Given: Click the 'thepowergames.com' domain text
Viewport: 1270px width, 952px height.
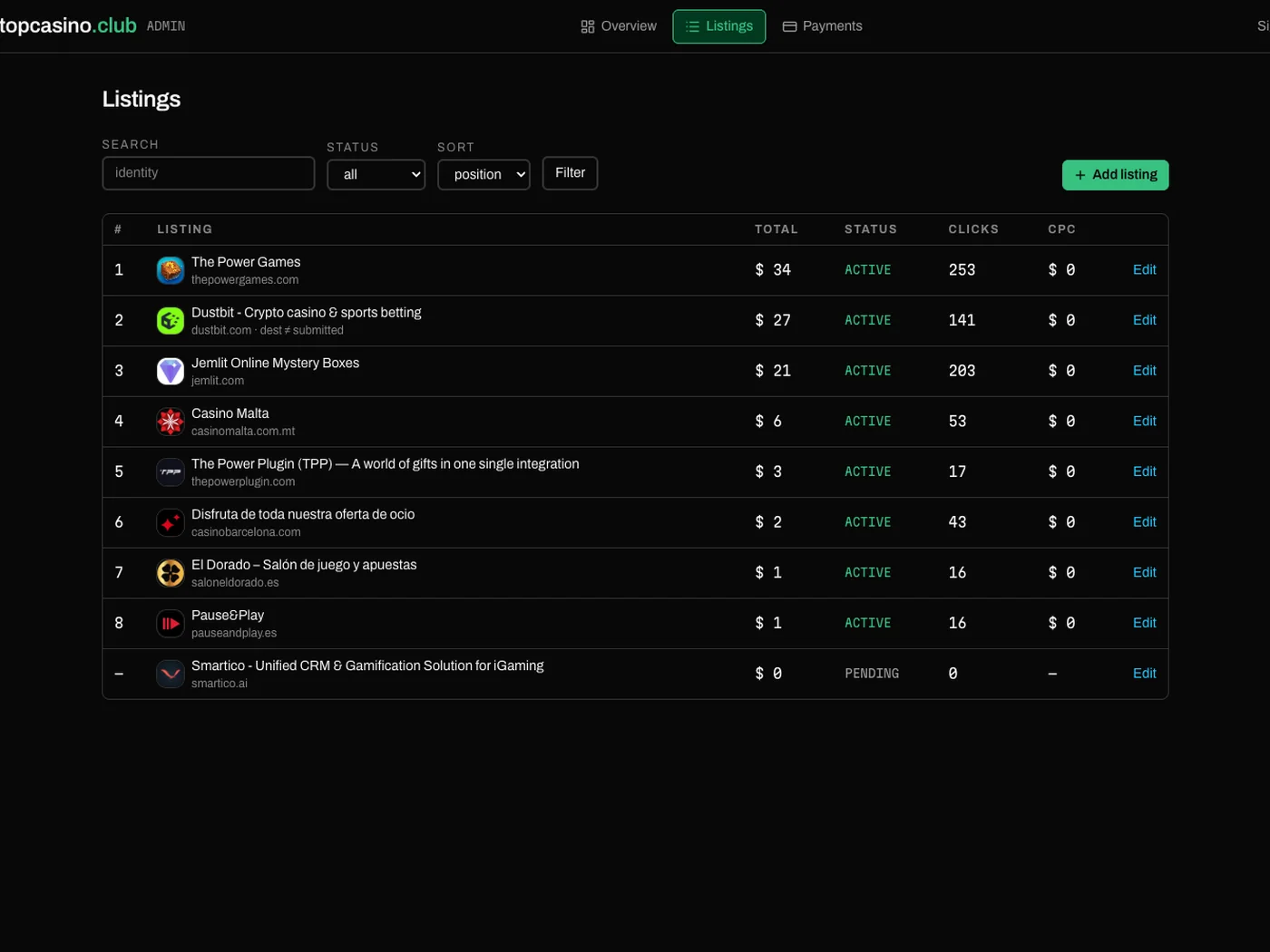Looking at the screenshot, I should 245,280.
